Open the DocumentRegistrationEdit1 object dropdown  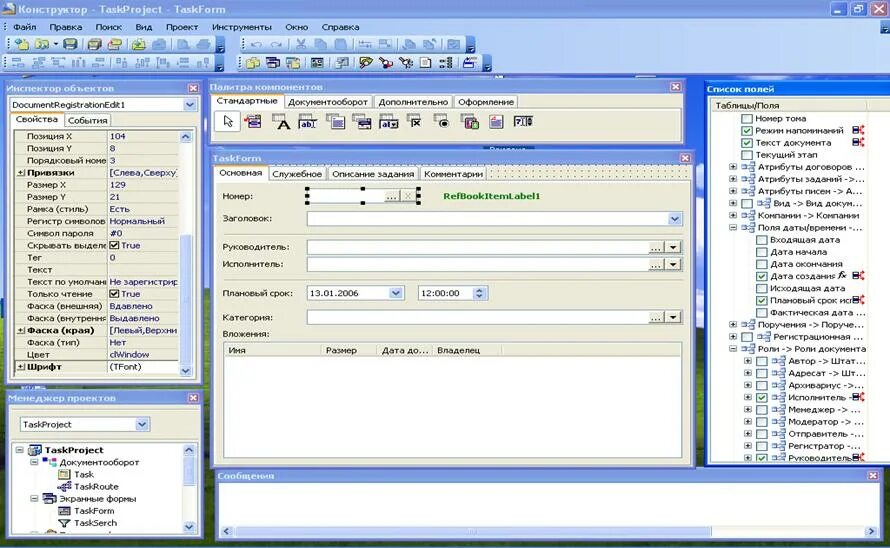(x=190, y=104)
